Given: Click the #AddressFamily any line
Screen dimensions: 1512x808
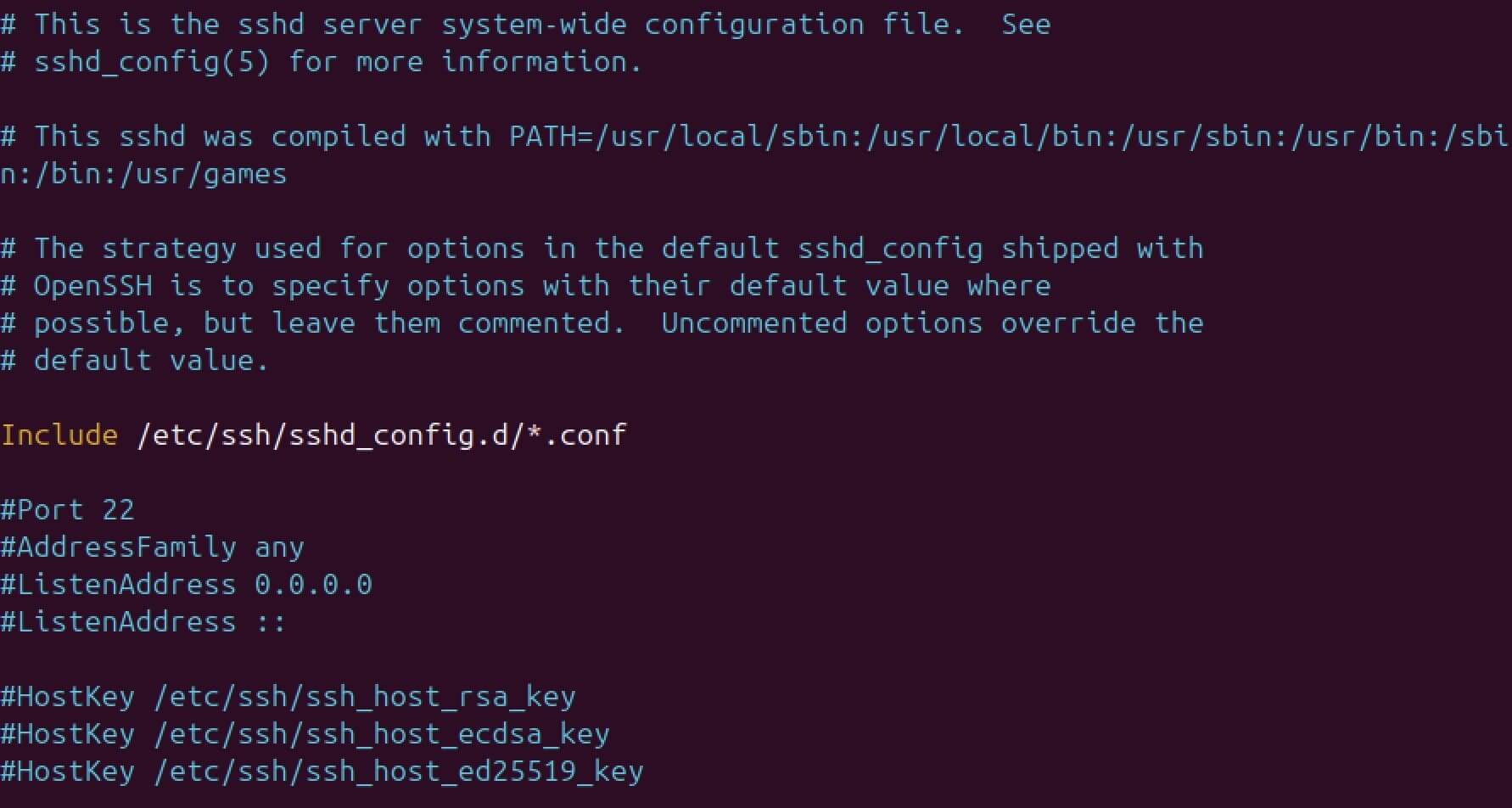Looking at the screenshot, I should [152, 547].
